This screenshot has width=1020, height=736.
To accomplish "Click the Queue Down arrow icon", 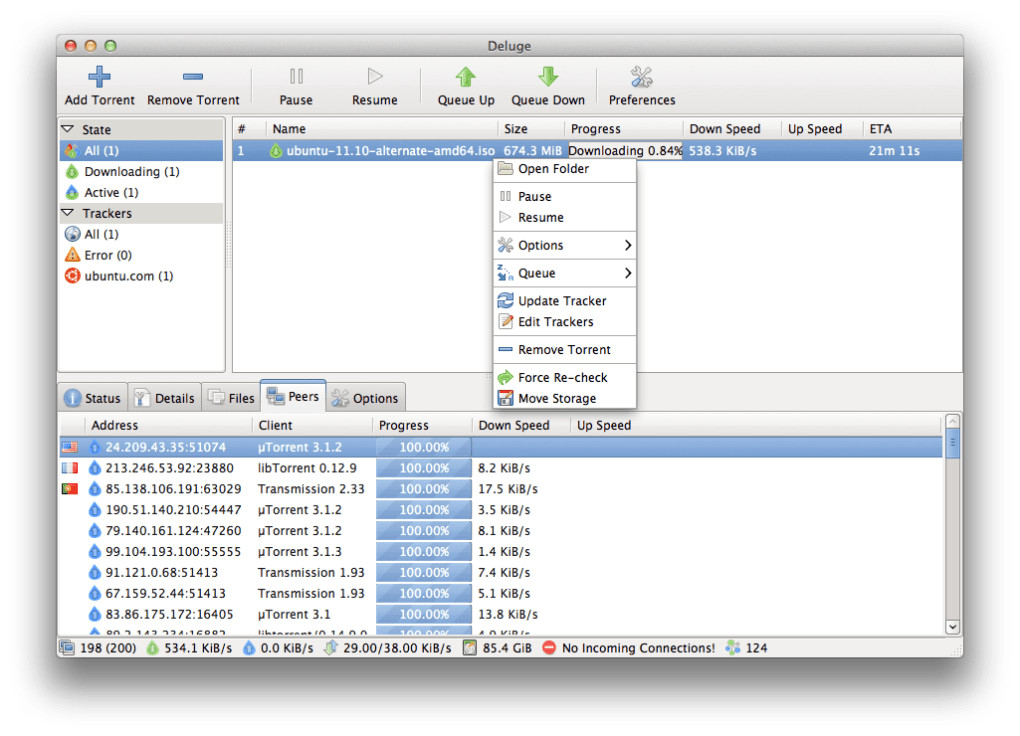I will coord(548,76).
